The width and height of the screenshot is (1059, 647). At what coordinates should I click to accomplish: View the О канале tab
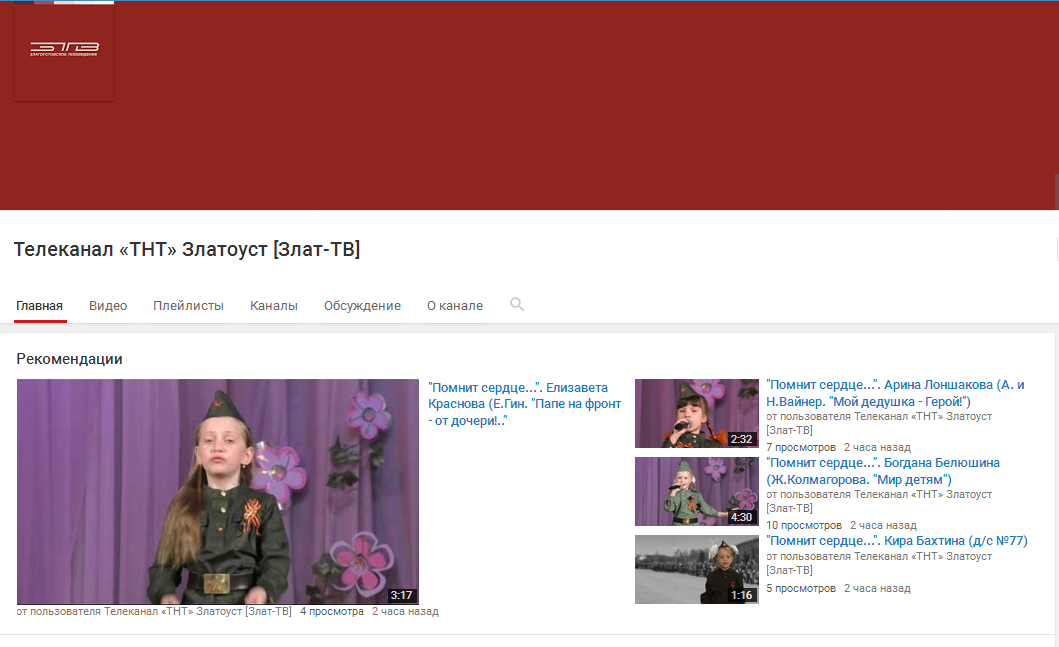(x=455, y=306)
